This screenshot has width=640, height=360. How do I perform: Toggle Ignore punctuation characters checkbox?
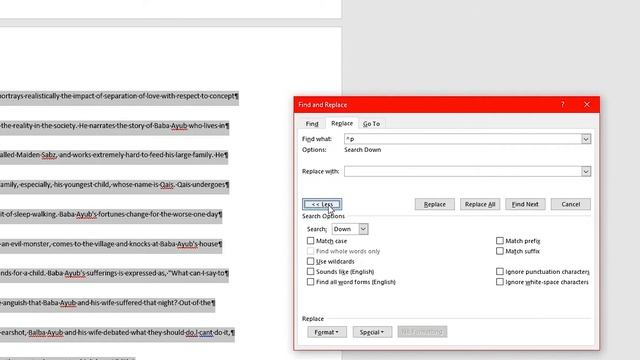(x=500, y=271)
